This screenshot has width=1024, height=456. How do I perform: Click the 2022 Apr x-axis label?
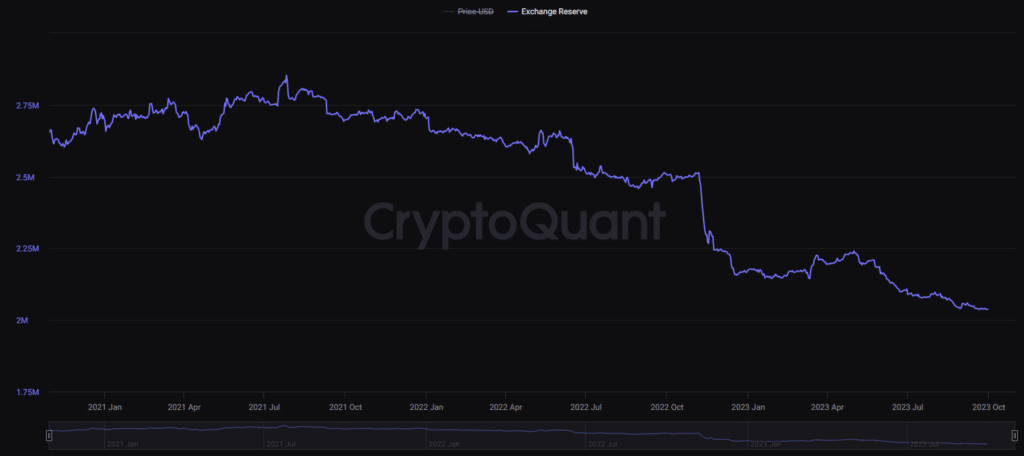coord(505,406)
